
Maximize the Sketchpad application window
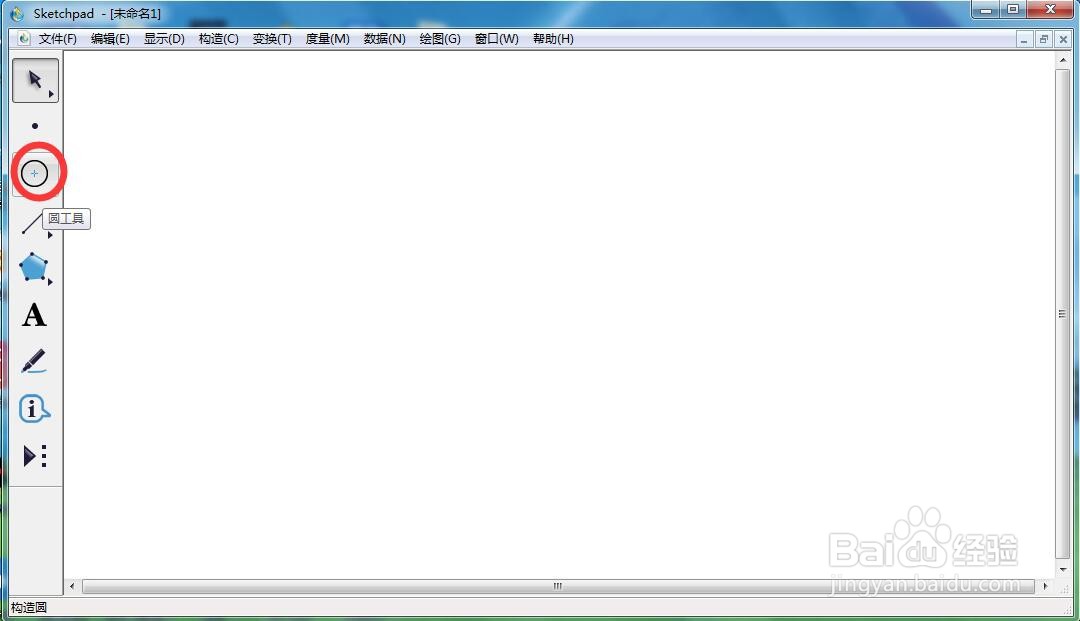(x=1012, y=10)
